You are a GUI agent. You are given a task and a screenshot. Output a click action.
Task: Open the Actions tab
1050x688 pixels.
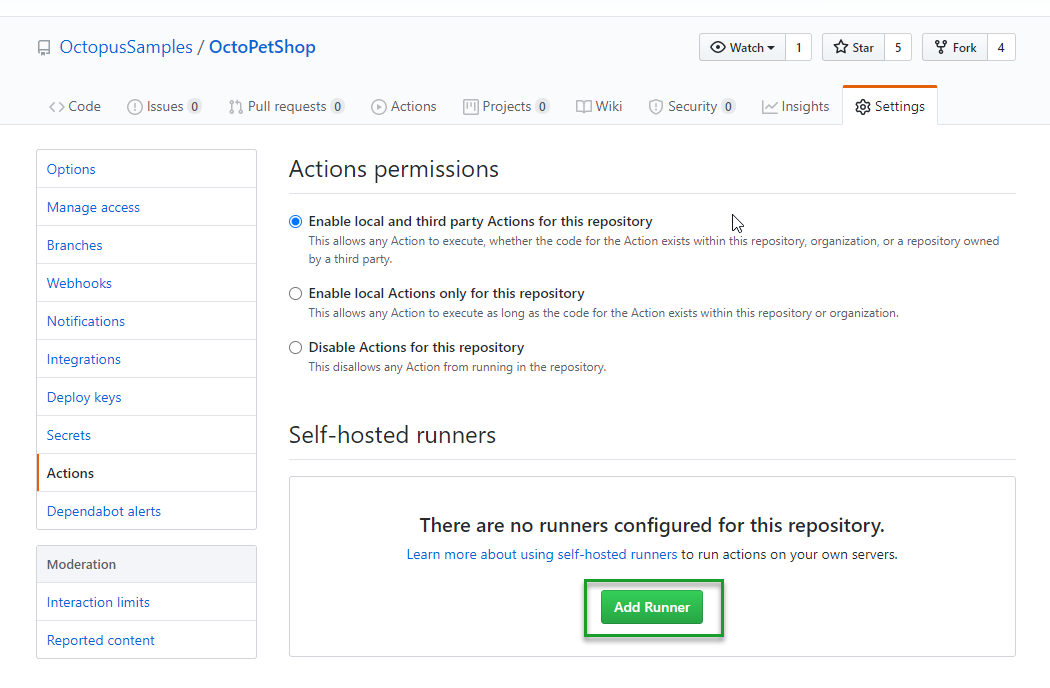[404, 106]
